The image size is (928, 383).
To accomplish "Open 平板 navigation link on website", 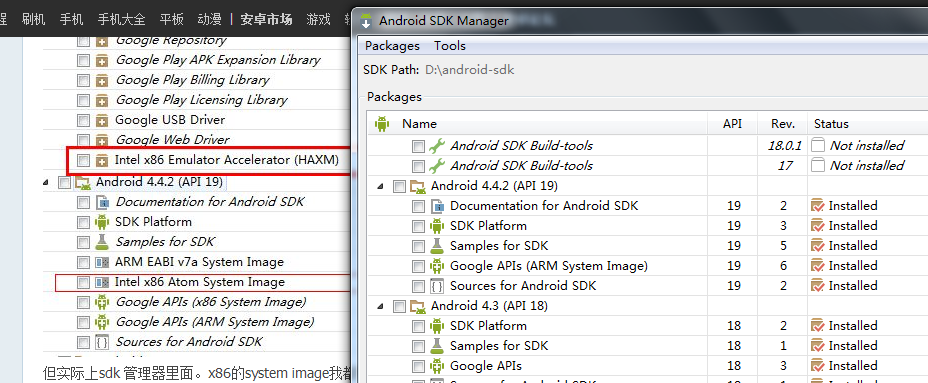I will click(172, 19).
